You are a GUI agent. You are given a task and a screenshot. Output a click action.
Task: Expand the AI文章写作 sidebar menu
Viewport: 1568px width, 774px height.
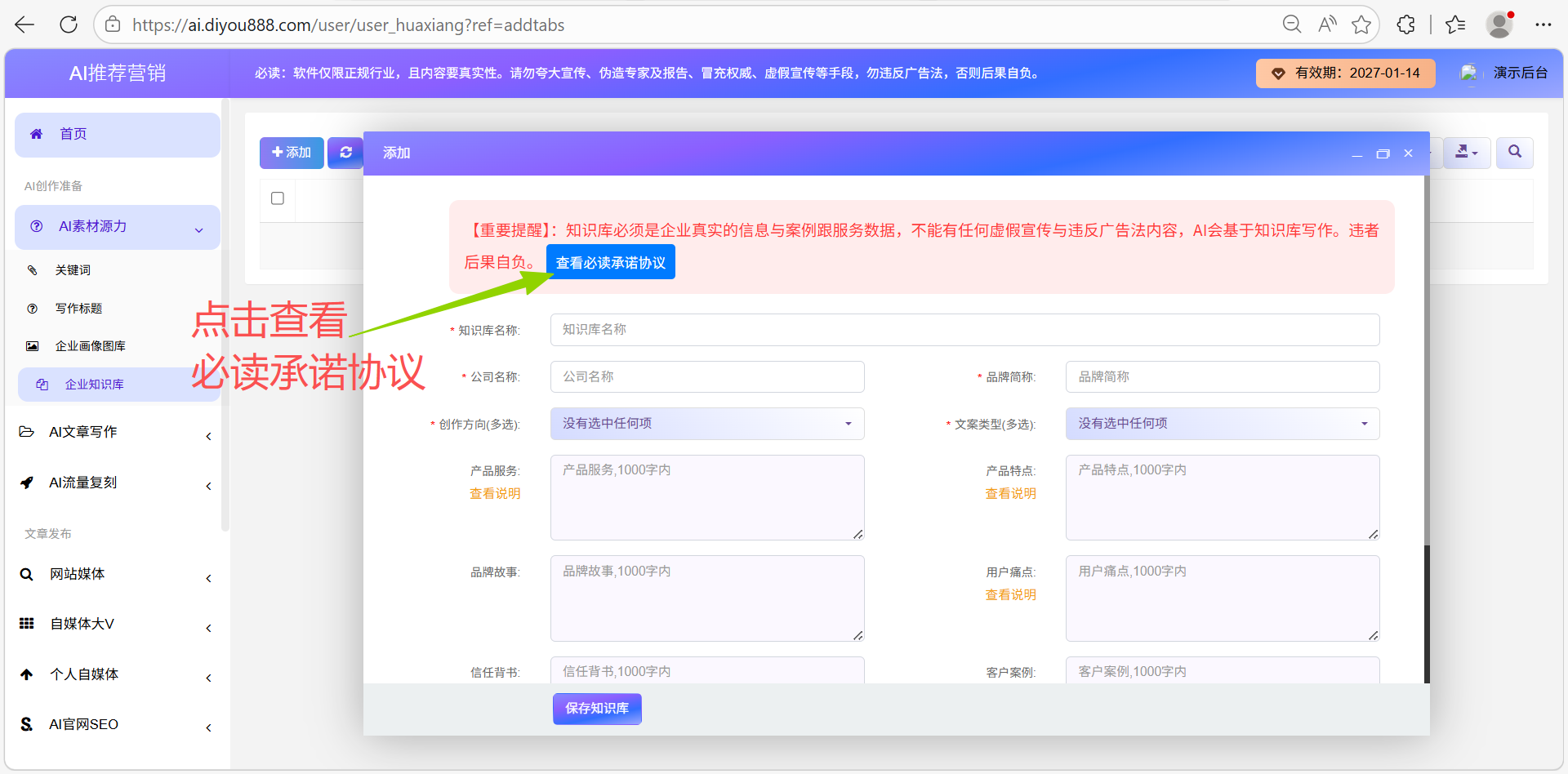pos(117,432)
